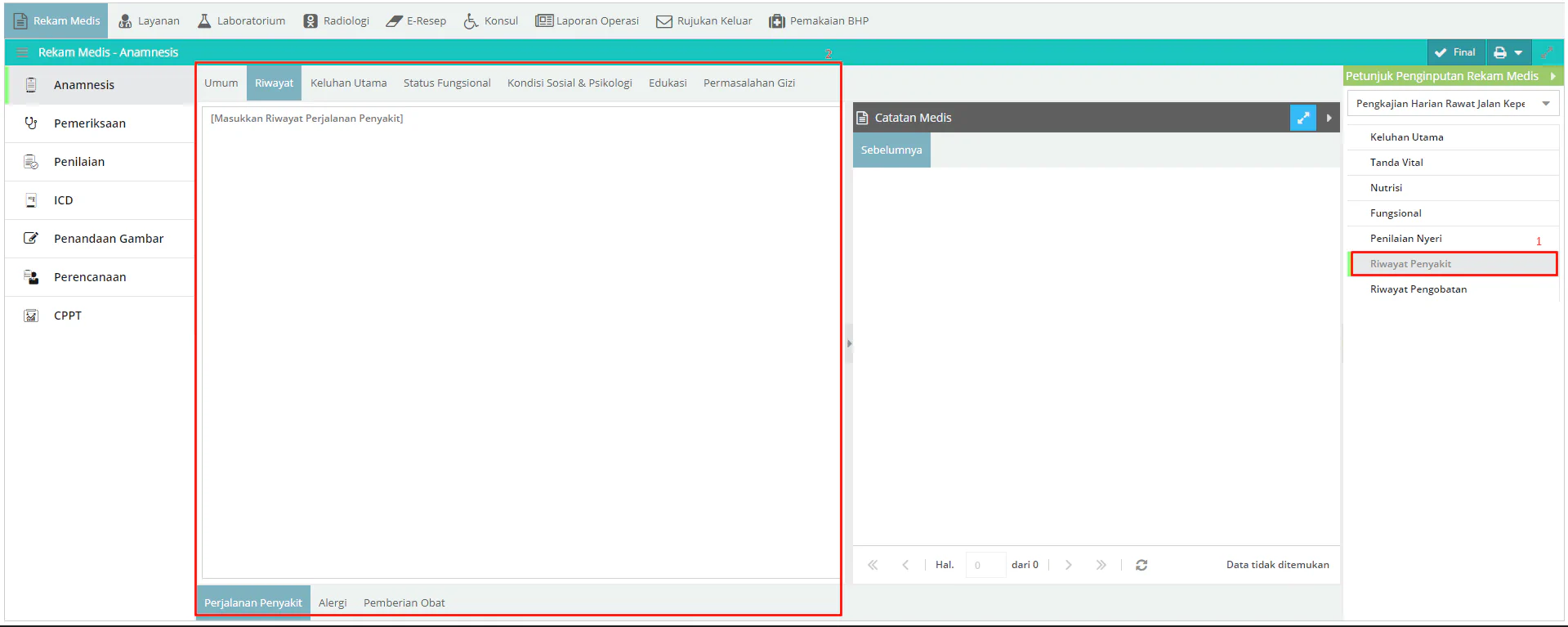Open the Pemakaian BHP menu
1568x627 pixels.
819,20
